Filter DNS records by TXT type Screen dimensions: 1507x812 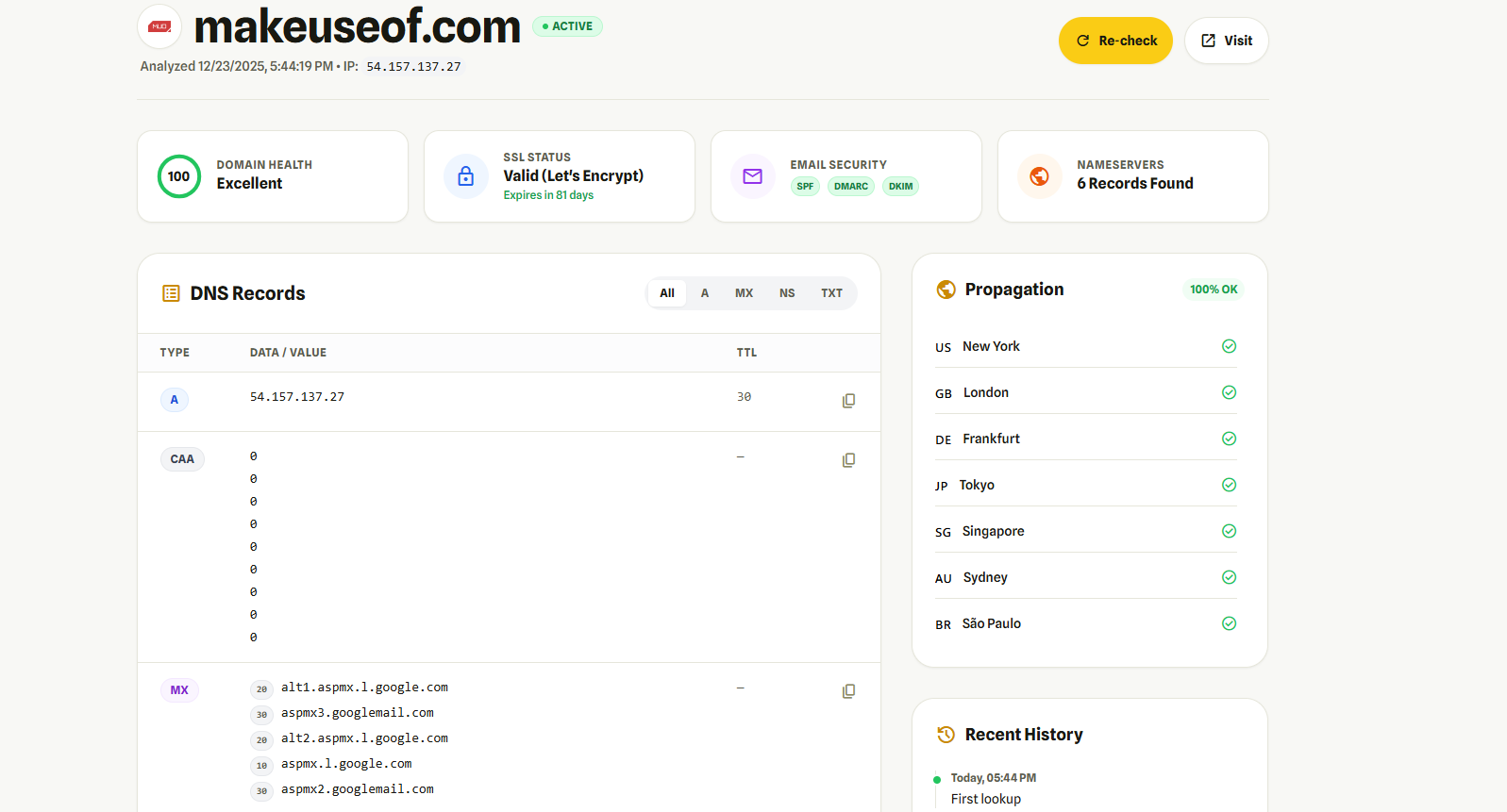click(831, 293)
